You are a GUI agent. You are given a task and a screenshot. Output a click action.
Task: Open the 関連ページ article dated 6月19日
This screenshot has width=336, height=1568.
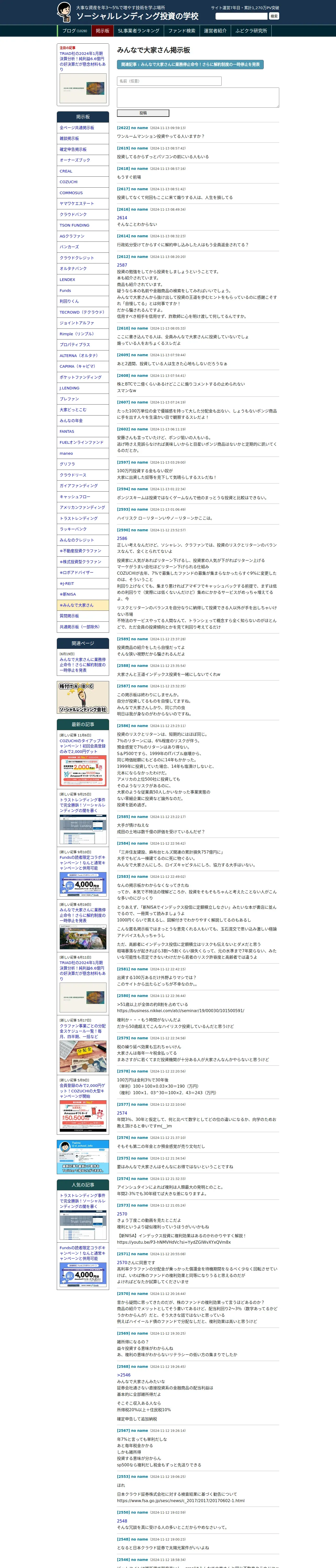point(83,665)
